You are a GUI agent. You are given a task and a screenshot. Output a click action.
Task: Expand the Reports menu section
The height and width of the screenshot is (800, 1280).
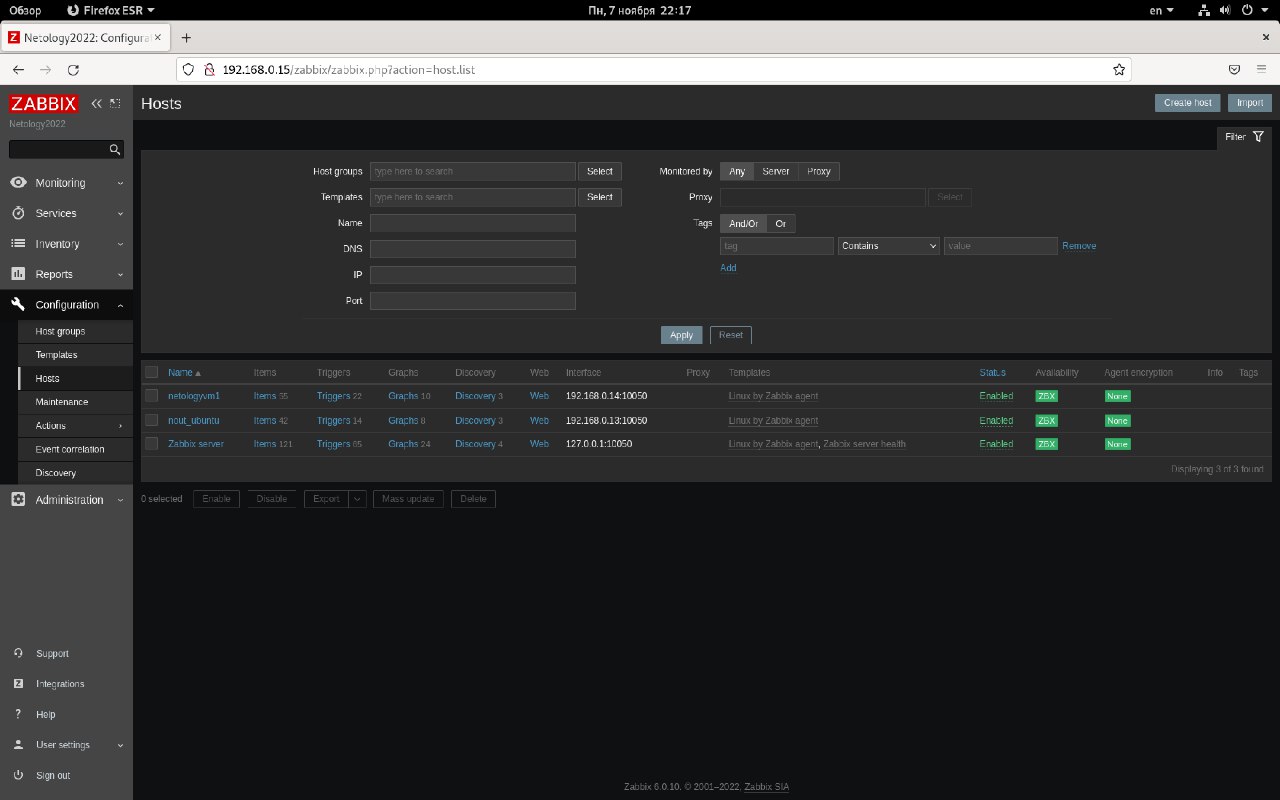(120, 274)
